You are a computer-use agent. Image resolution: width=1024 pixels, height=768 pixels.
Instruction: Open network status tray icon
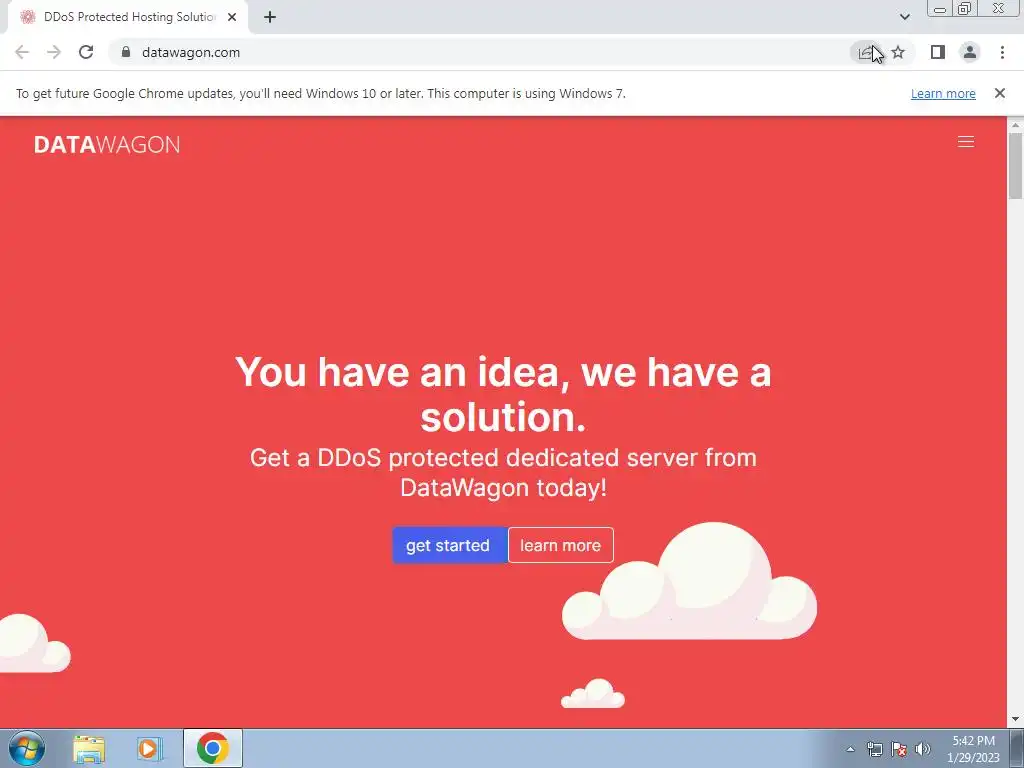(874, 749)
